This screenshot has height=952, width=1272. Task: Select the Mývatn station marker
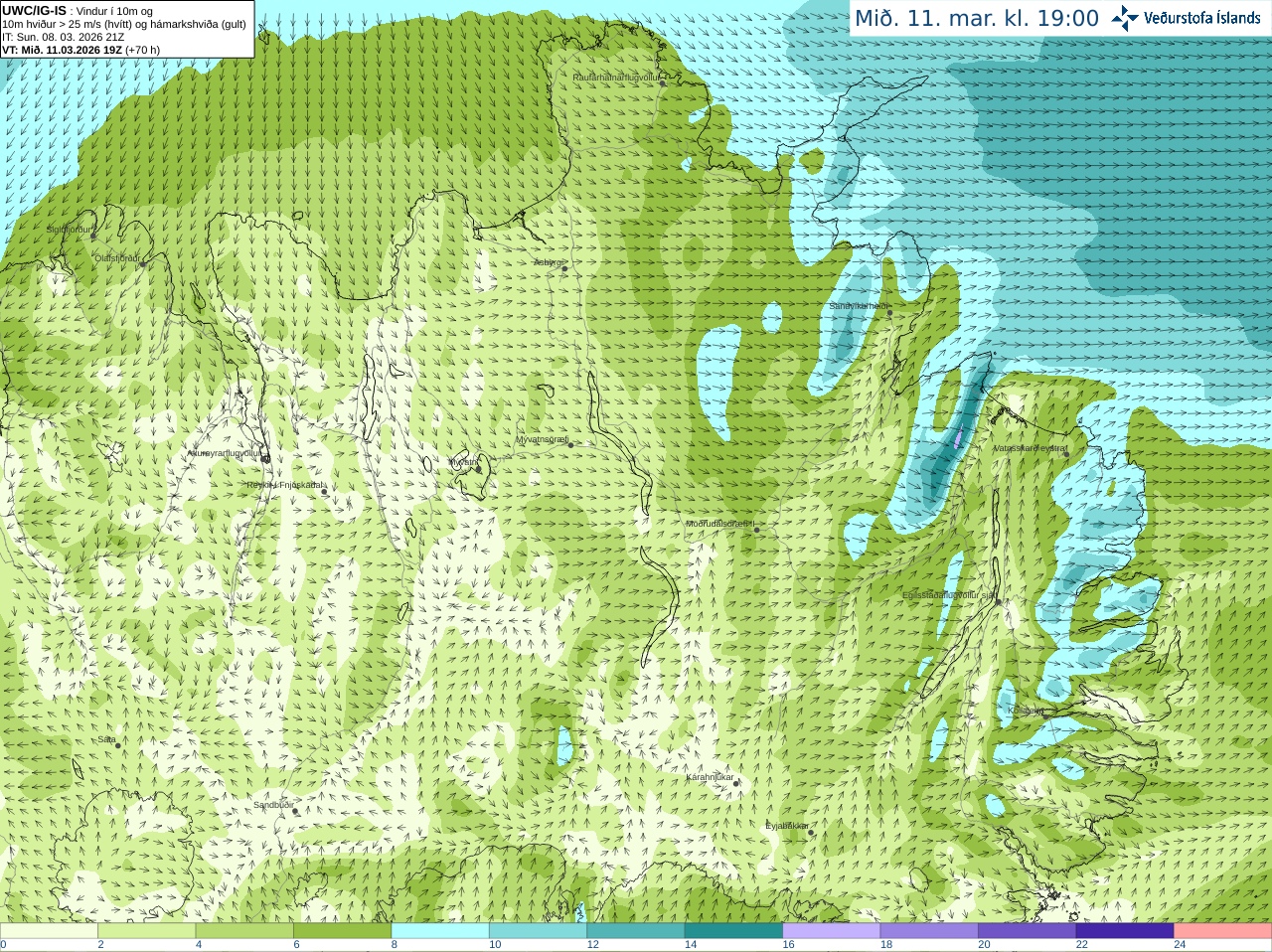tap(477, 468)
